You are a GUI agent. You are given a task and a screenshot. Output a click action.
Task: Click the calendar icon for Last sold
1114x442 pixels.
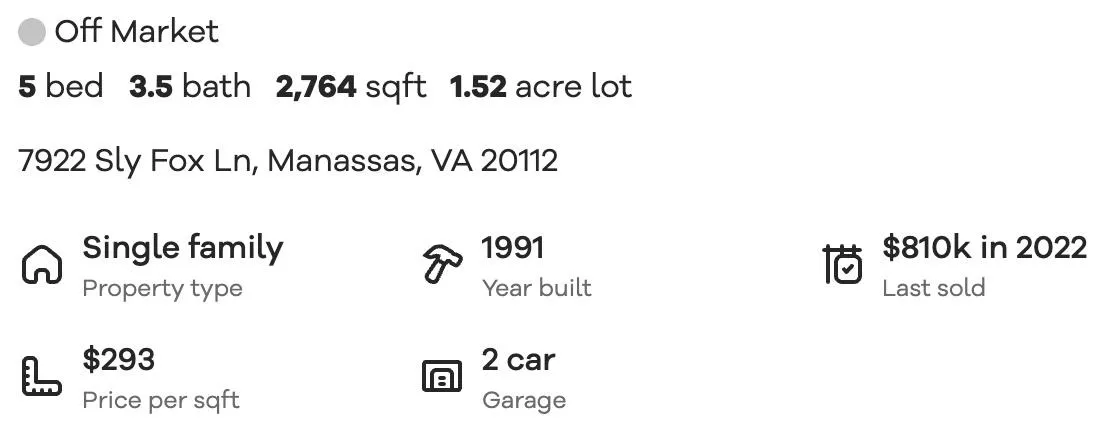(x=843, y=264)
